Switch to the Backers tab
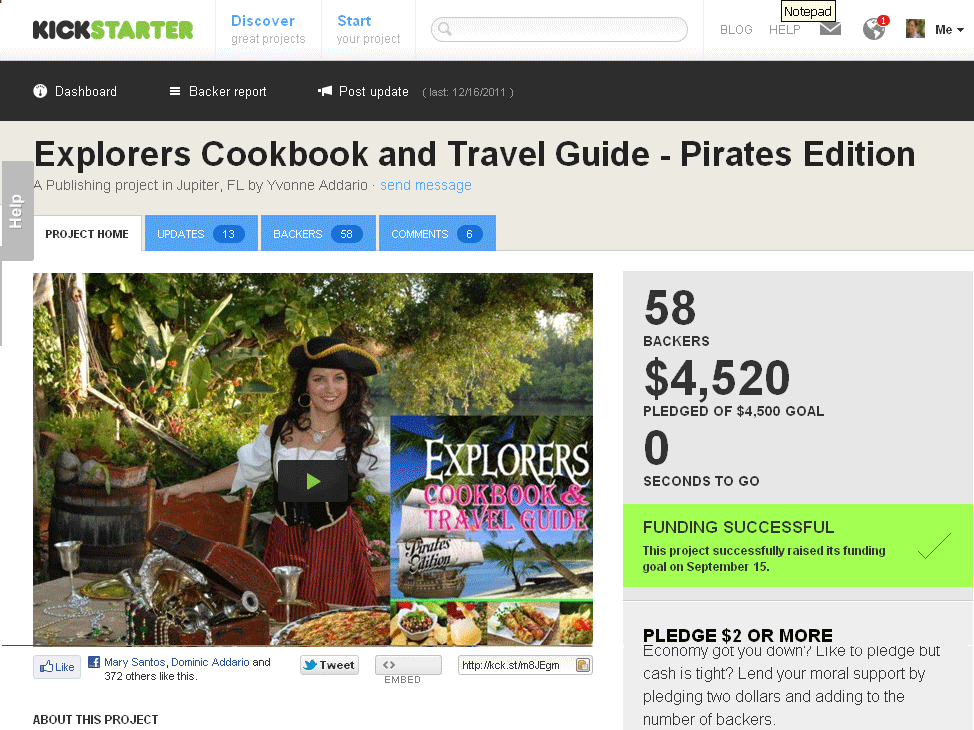Image resolution: width=974 pixels, height=730 pixels. tap(318, 234)
